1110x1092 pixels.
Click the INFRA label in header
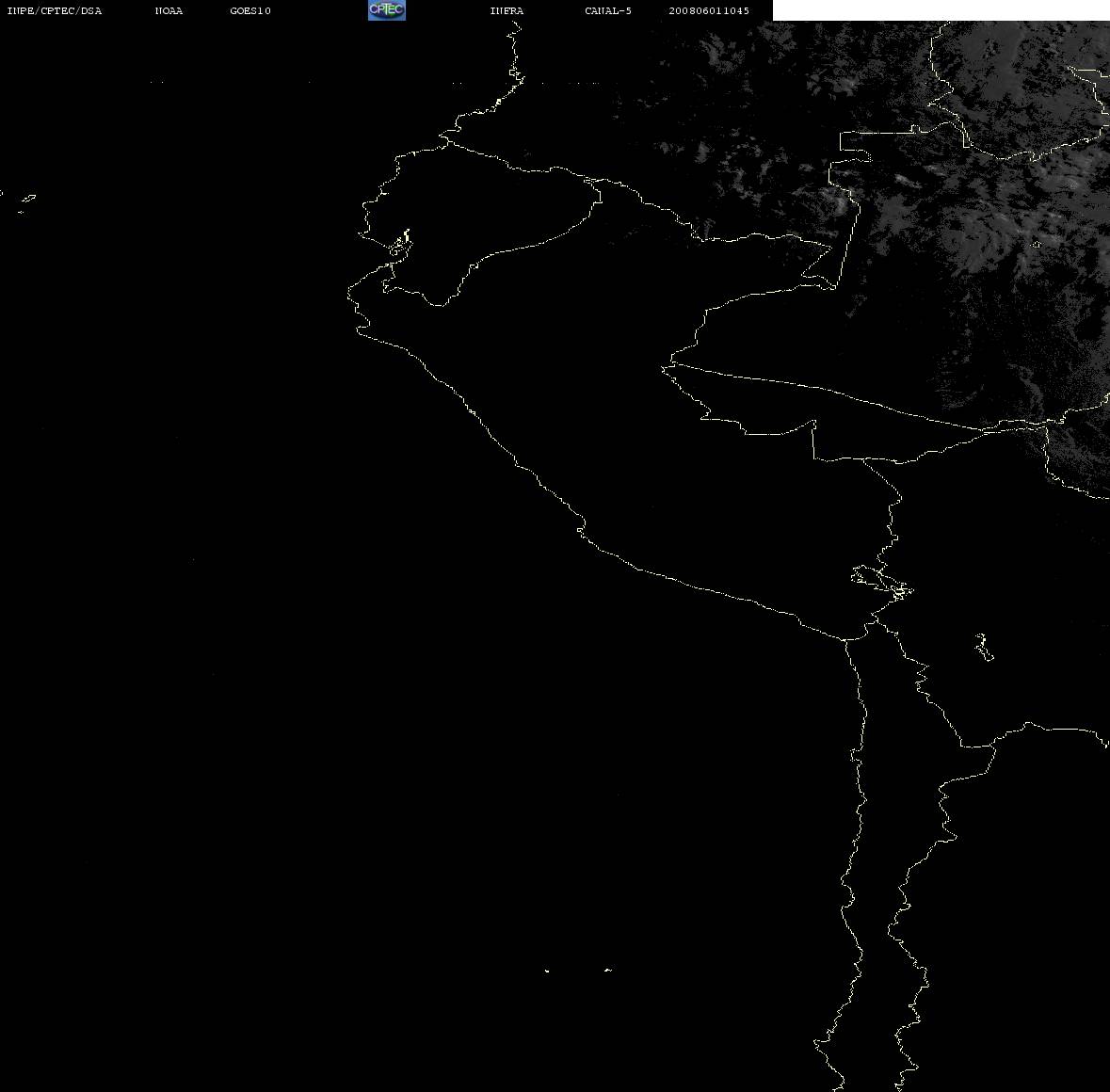pos(507,10)
